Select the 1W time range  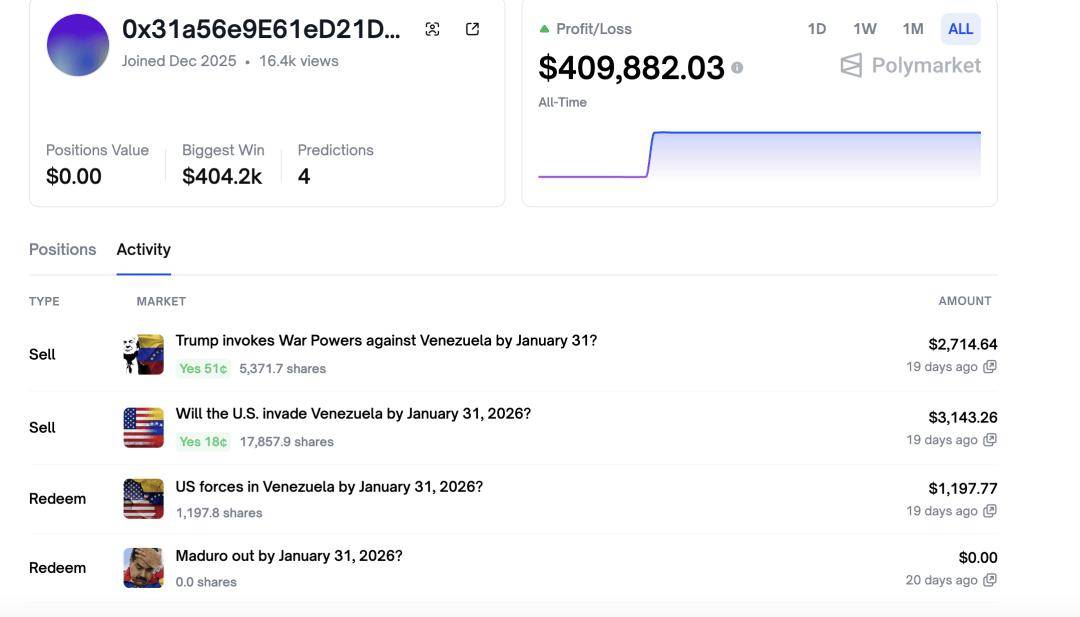(865, 29)
